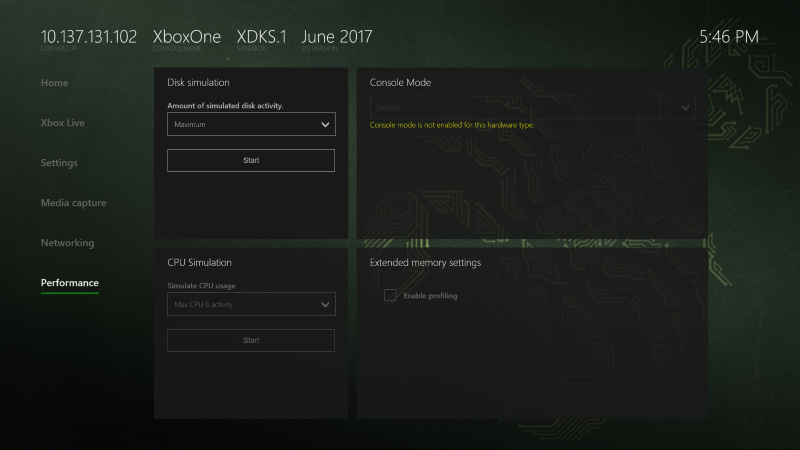Screen dimensions: 800x450
Task: Click OS version June 2017
Action: pos(337,37)
